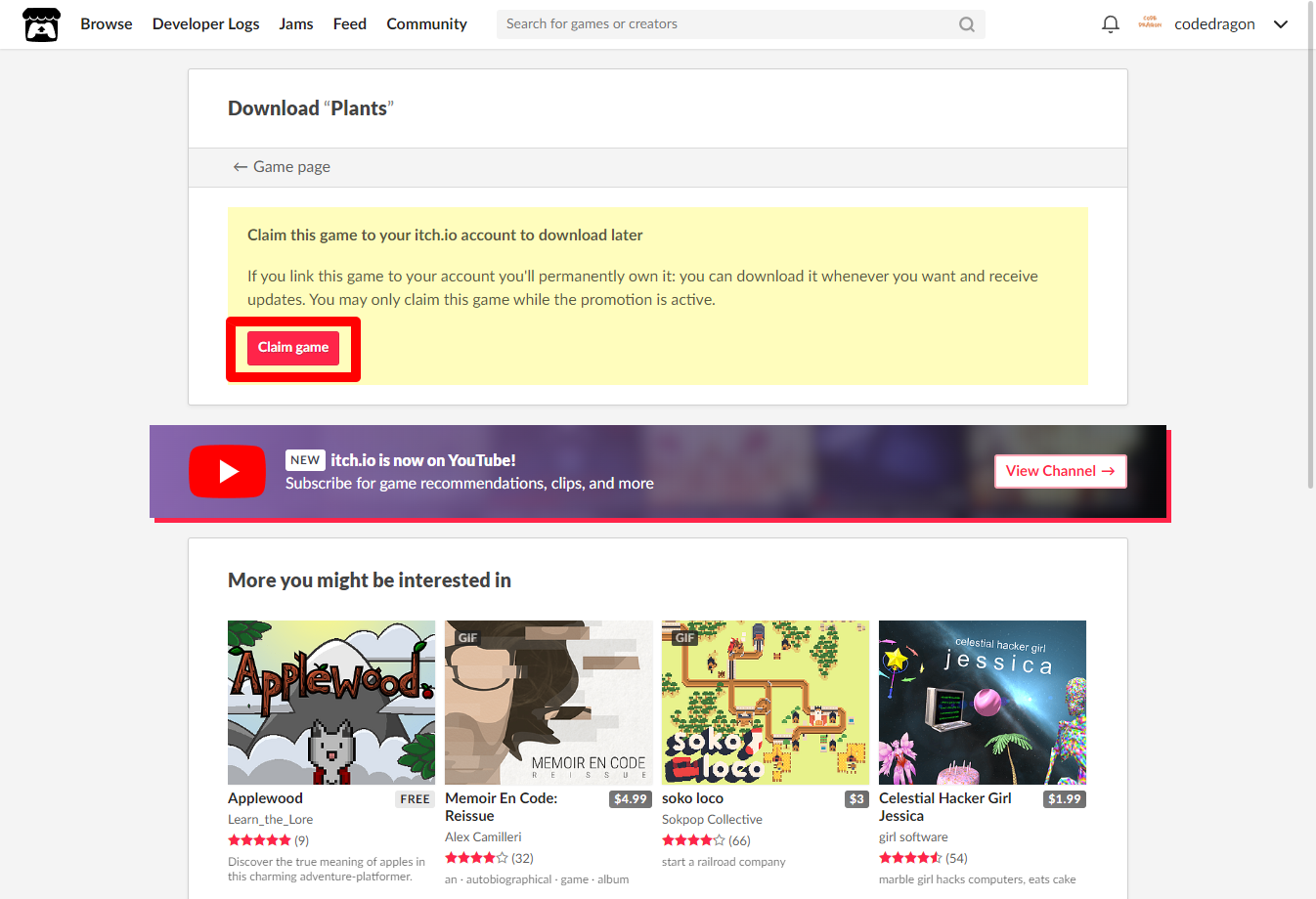Open the Celestial Hacker Girl Jessica thumbnail
The height and width of the screenshot is (899, 1316).
(x=983, y=703)
